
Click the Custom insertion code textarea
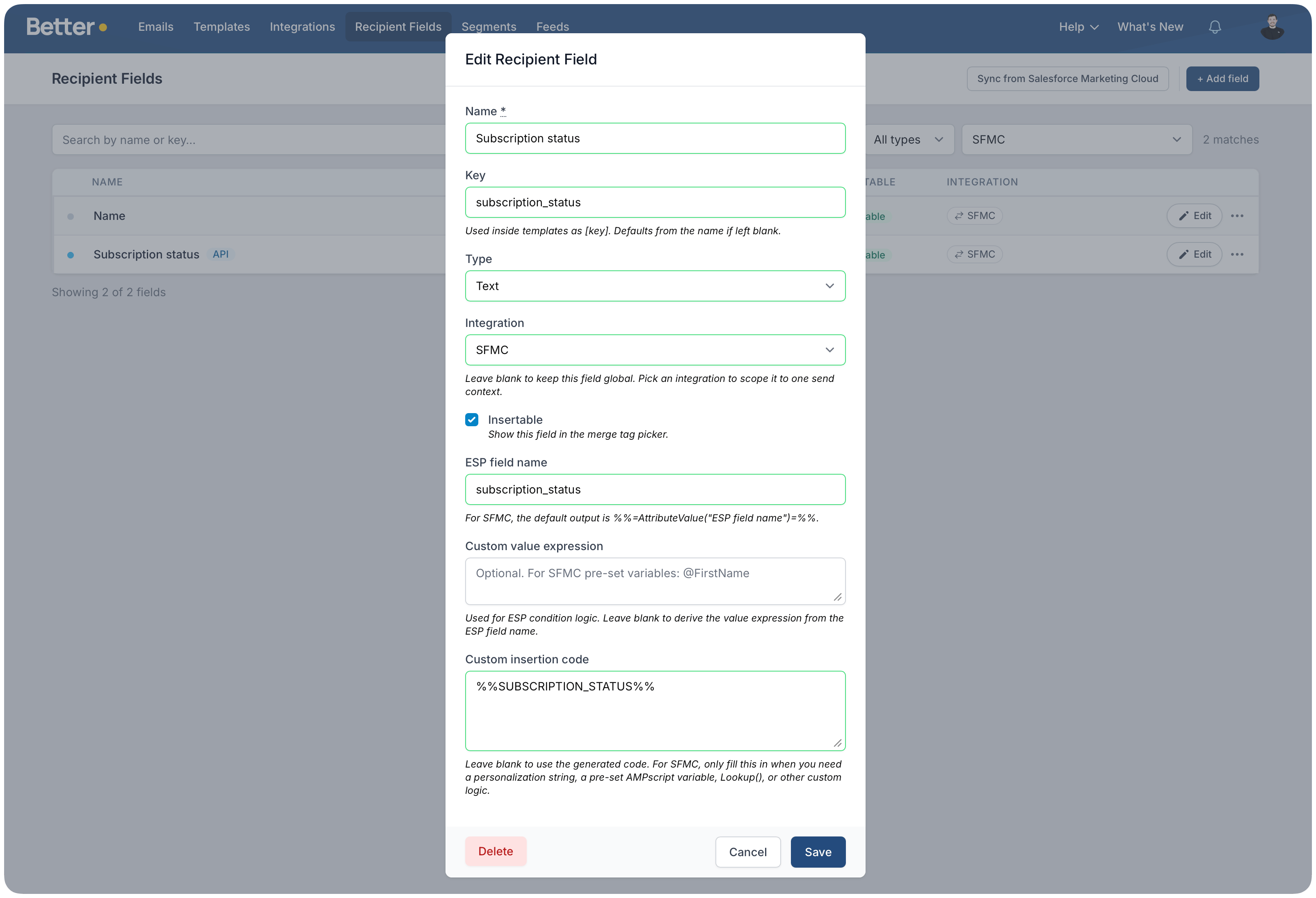[655, 711]
